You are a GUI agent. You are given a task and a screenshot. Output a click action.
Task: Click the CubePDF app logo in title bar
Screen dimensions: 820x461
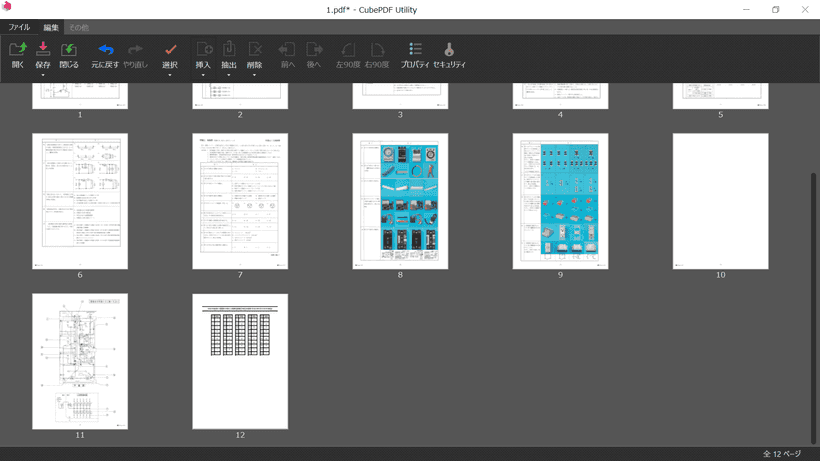click(7, 6)
